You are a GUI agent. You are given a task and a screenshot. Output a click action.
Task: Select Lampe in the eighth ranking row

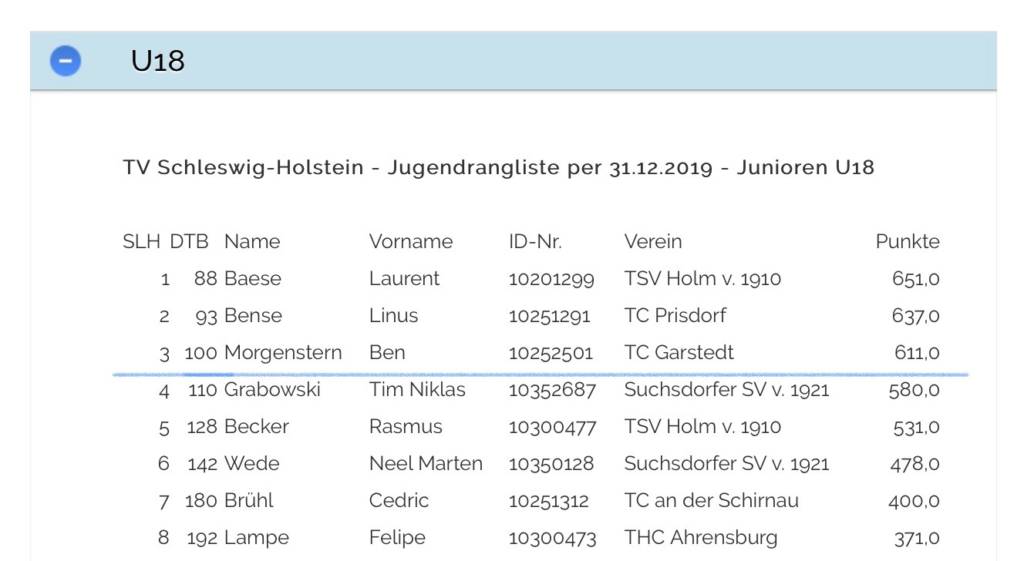point(257,538)
